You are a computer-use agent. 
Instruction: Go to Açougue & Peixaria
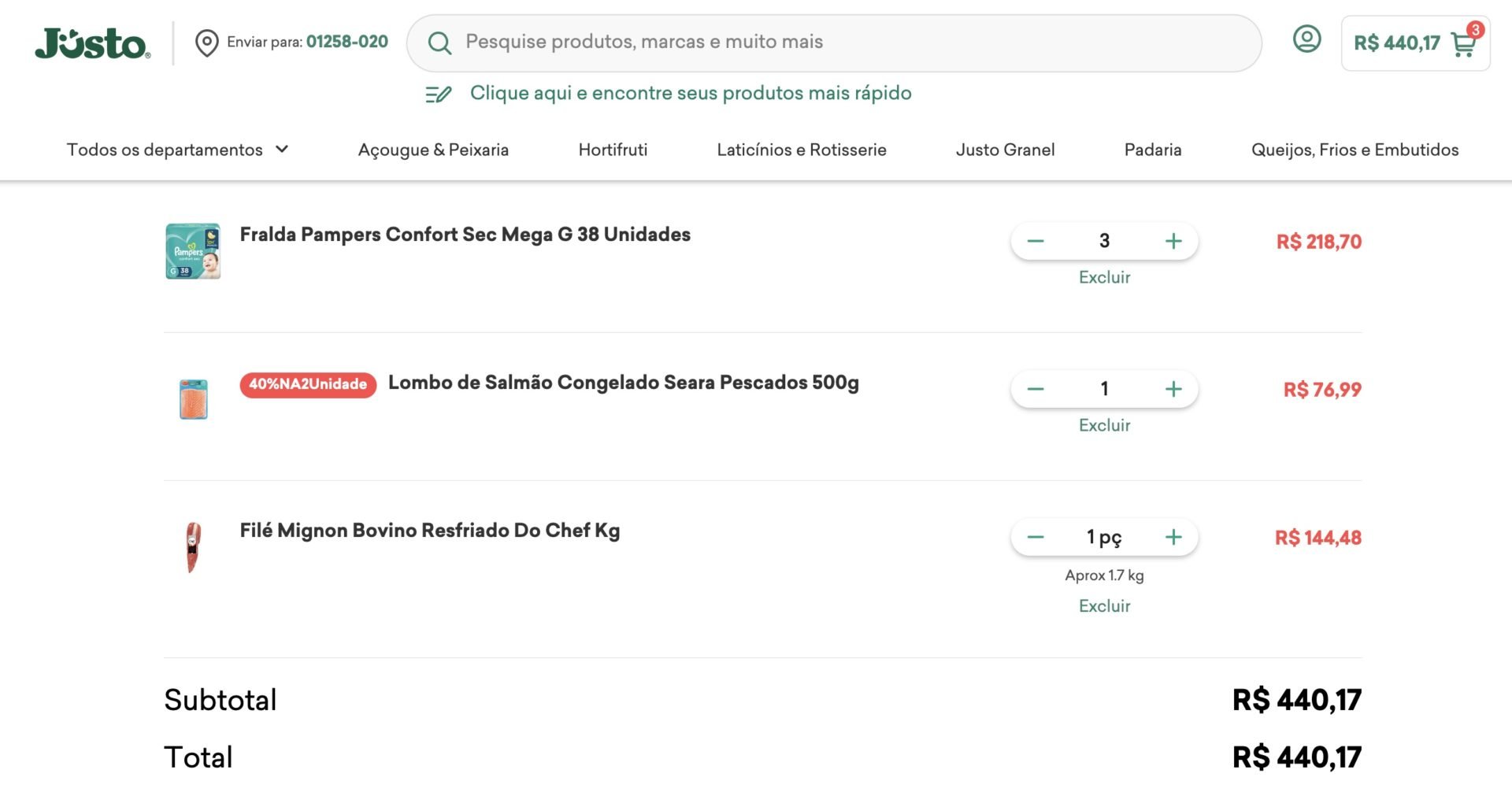click(x=433, y=150)
